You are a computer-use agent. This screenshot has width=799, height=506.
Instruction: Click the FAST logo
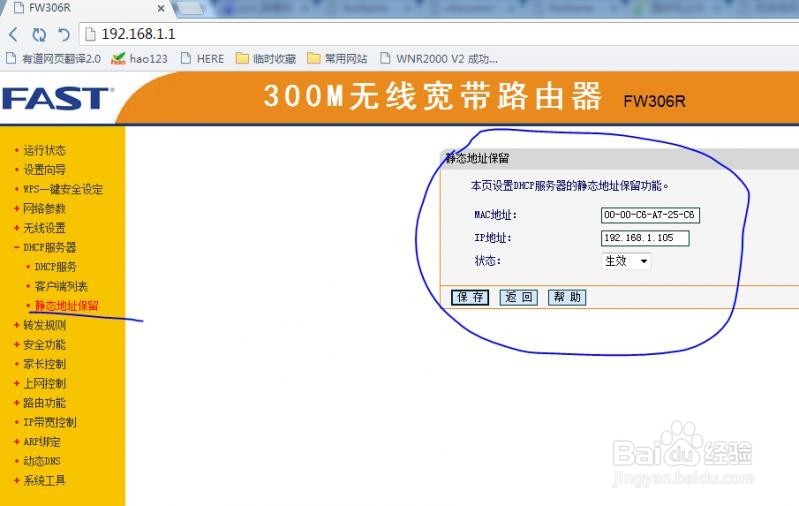58,98
